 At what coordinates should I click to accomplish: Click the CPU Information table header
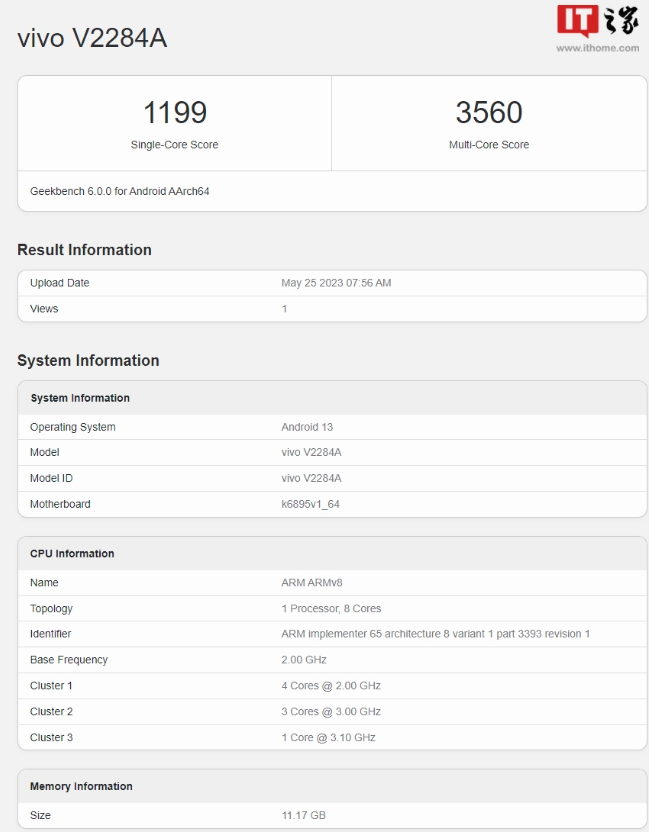pos(72,553)
